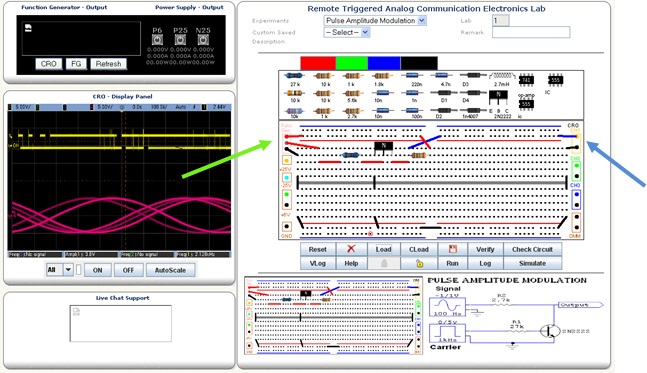Select the 2.7mH inductor component

coord(502,76)
